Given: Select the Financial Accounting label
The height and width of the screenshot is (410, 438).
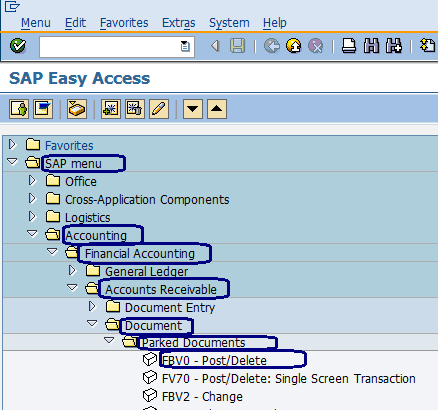Looking at the screenshot, I should pos(140,254).
